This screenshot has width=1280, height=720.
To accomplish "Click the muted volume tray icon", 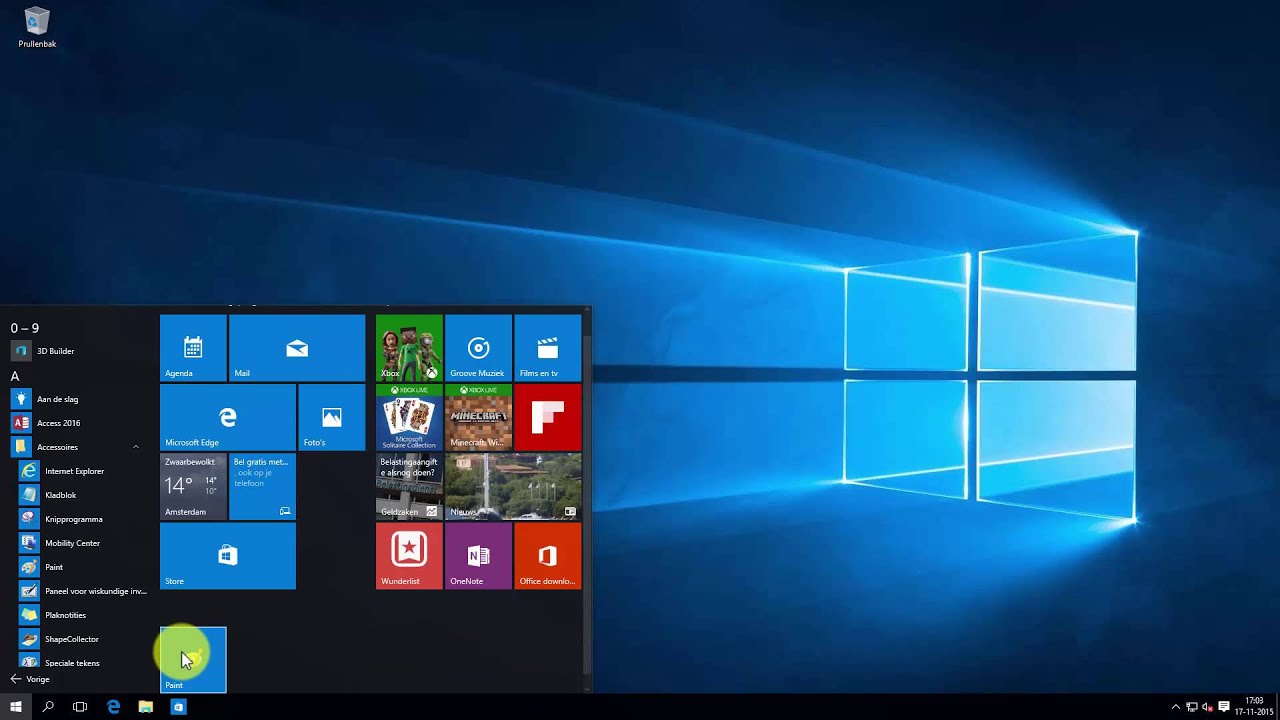I will (1207, 707).
